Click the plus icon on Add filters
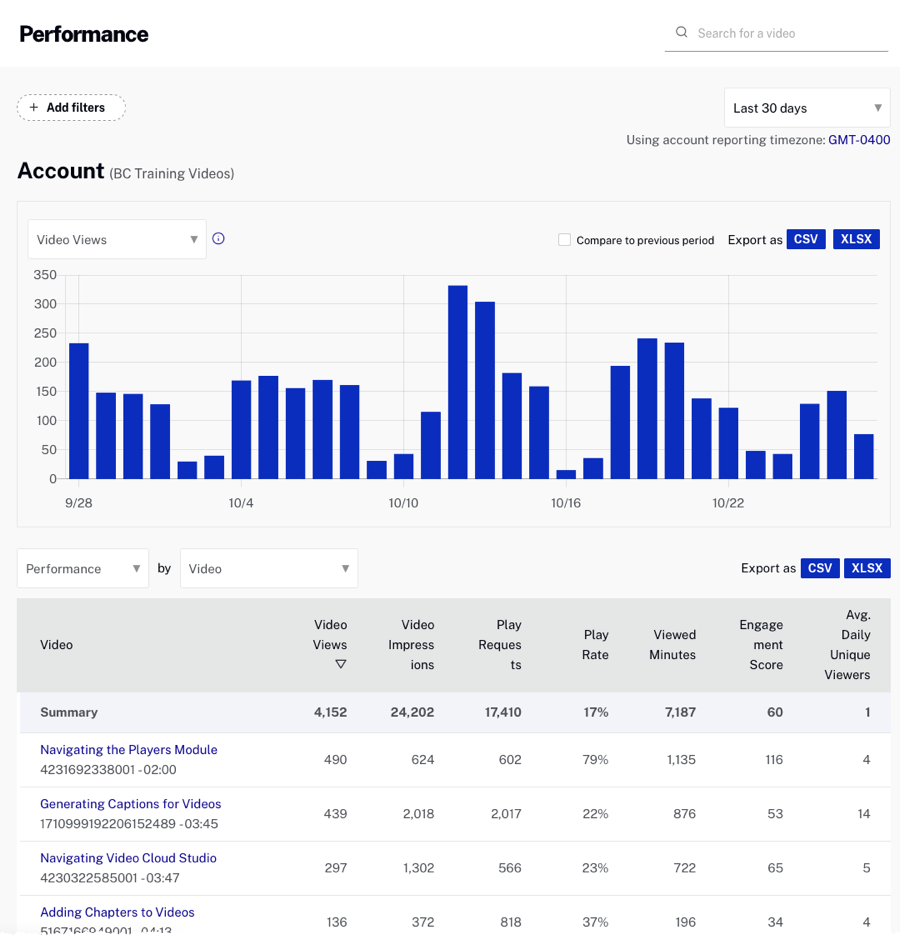 tap(33, 107)
